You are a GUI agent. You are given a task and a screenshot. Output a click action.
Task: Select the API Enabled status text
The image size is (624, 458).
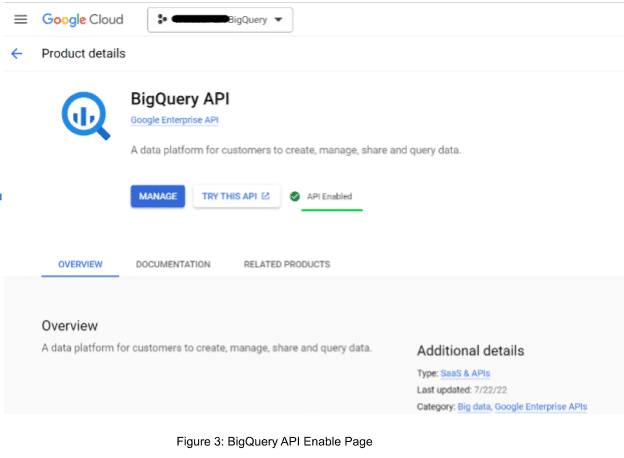point(330,196)
